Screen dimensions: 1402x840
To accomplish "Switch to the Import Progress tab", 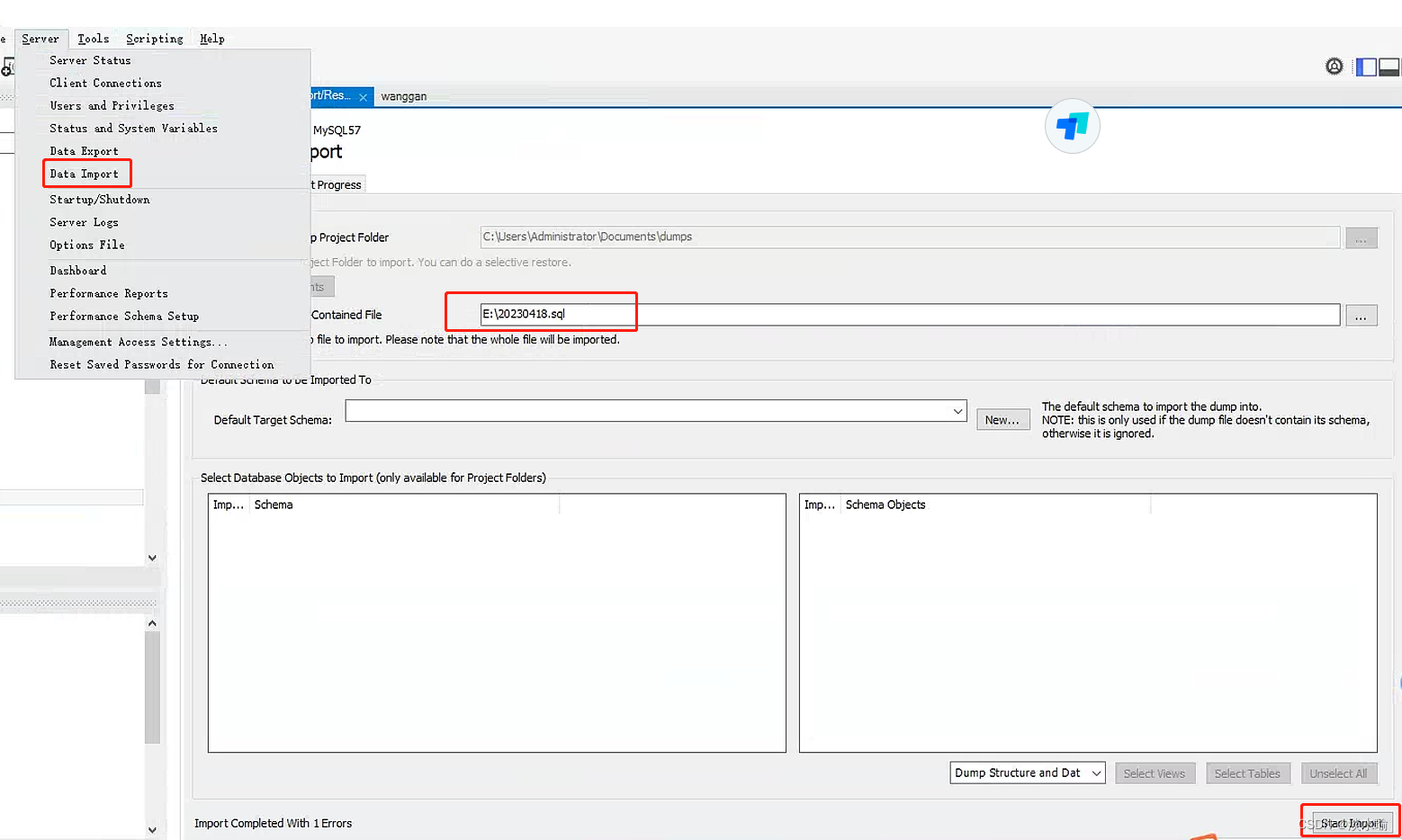I will click(x=337, y=184).
